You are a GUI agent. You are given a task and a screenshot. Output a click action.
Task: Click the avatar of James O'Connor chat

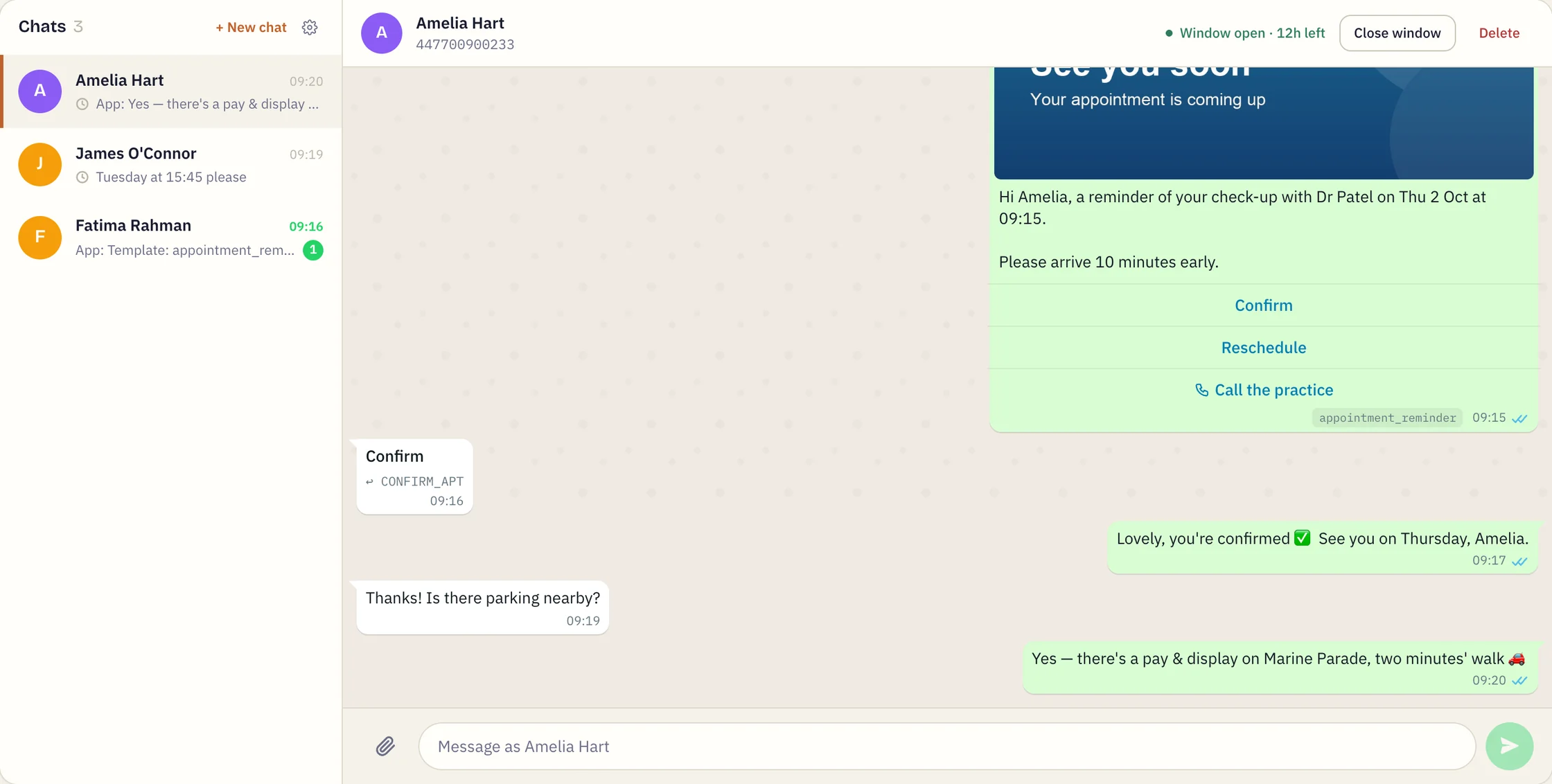tap(39, 164)
